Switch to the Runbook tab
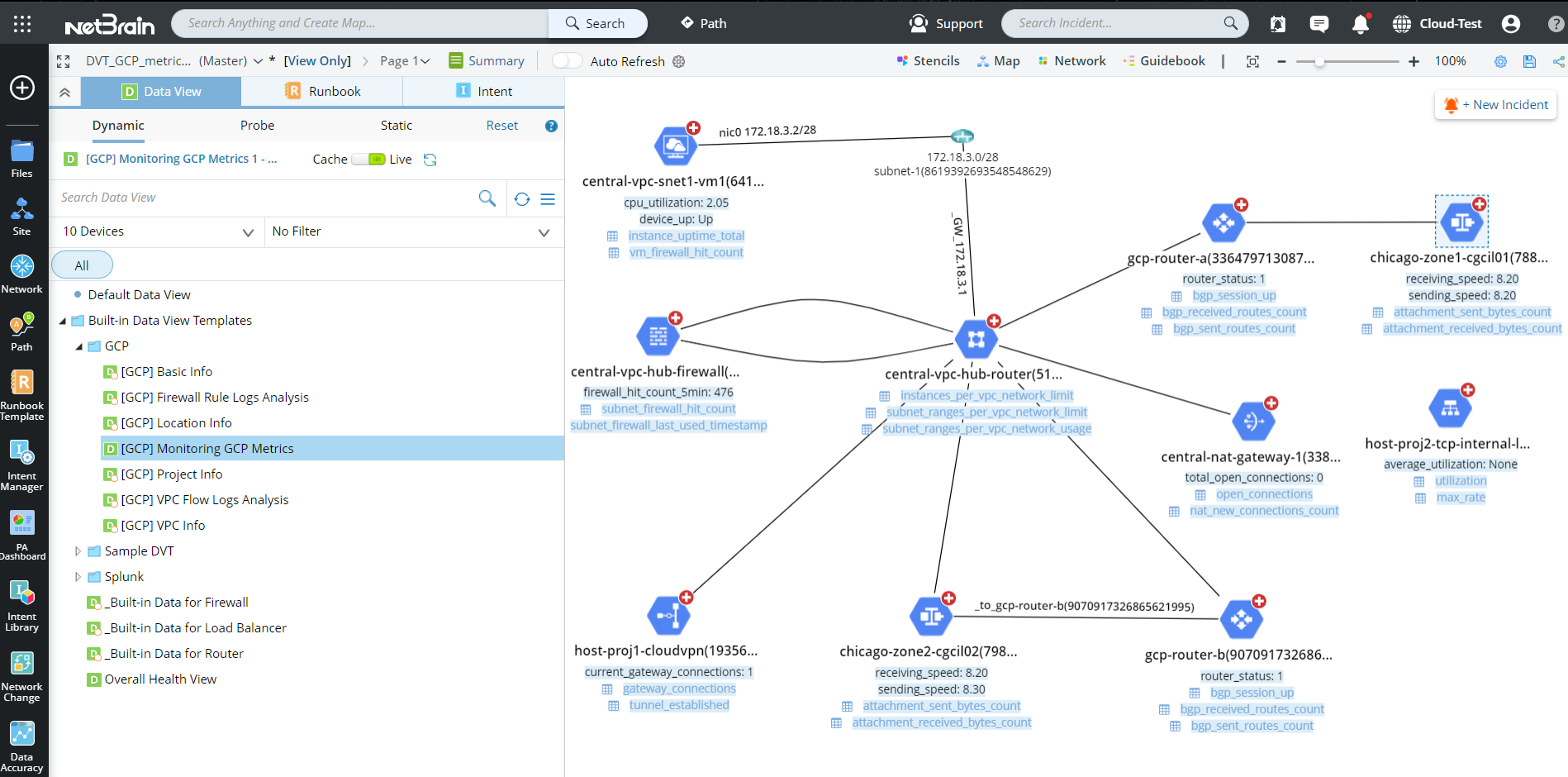Image resolution: width=1568 pixels, height=777 pixels. (x=321, y=91)
